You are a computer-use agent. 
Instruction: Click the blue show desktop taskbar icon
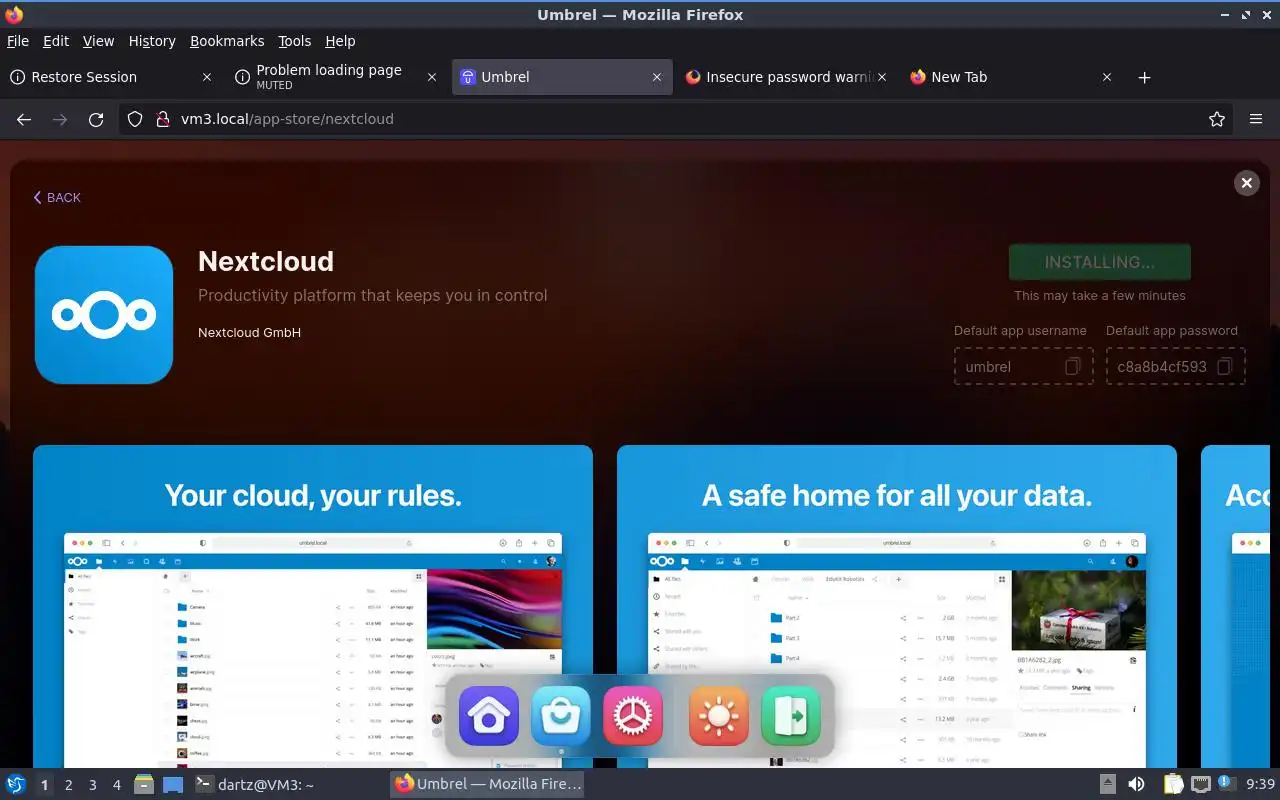click(x=173, y=784)
